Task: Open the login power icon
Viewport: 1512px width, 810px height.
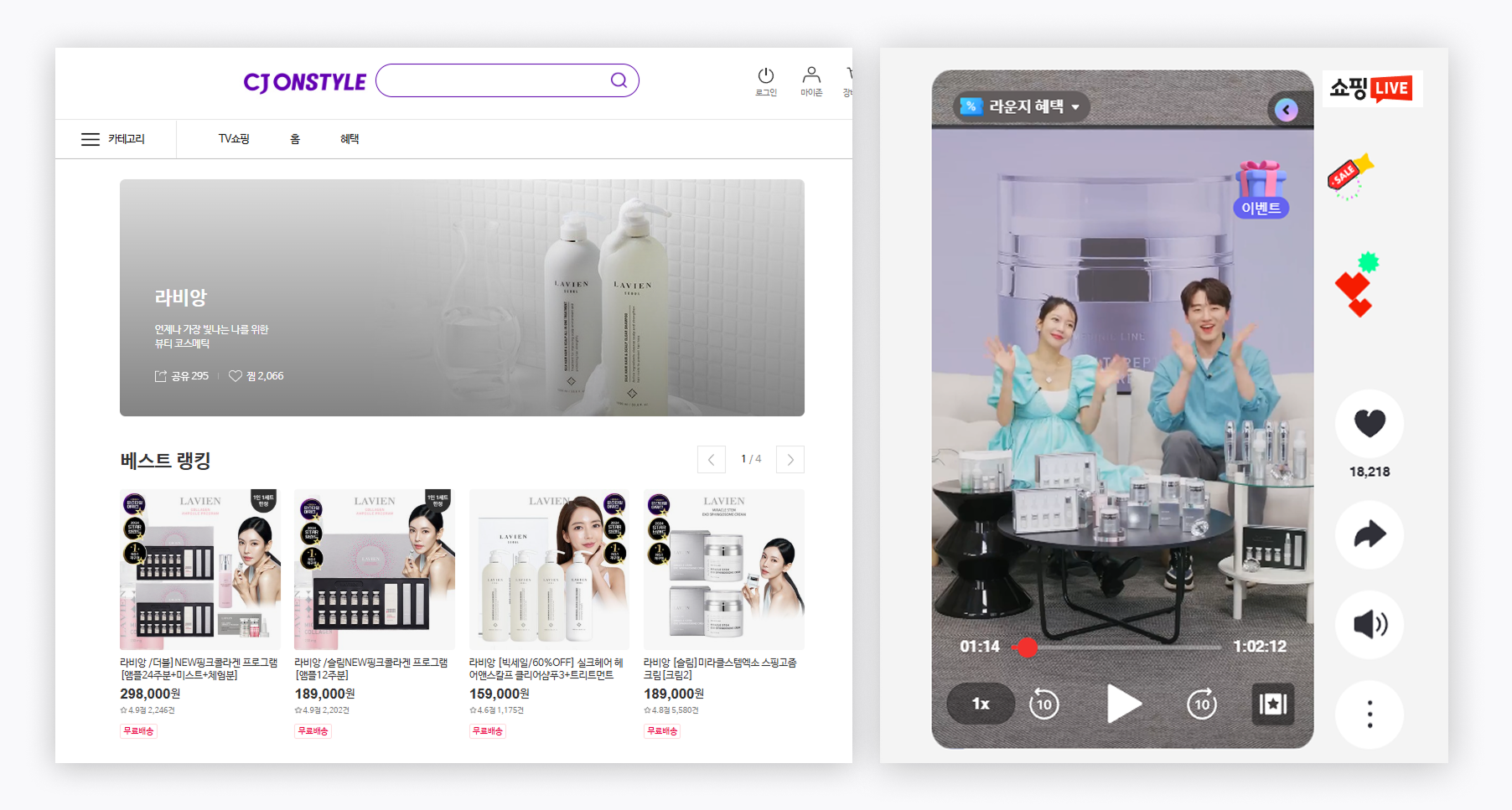Action: point(765,76)
